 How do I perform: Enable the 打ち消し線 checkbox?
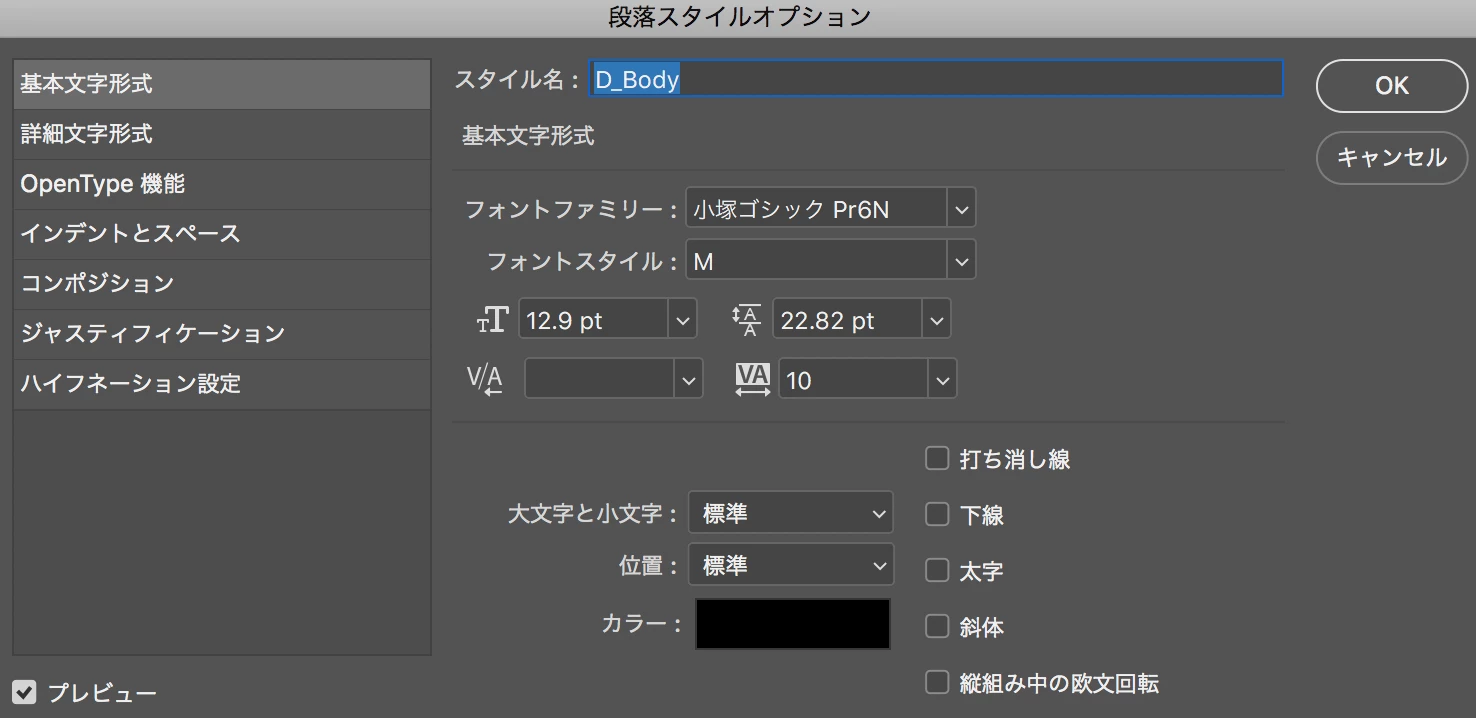tap(937, 458)
